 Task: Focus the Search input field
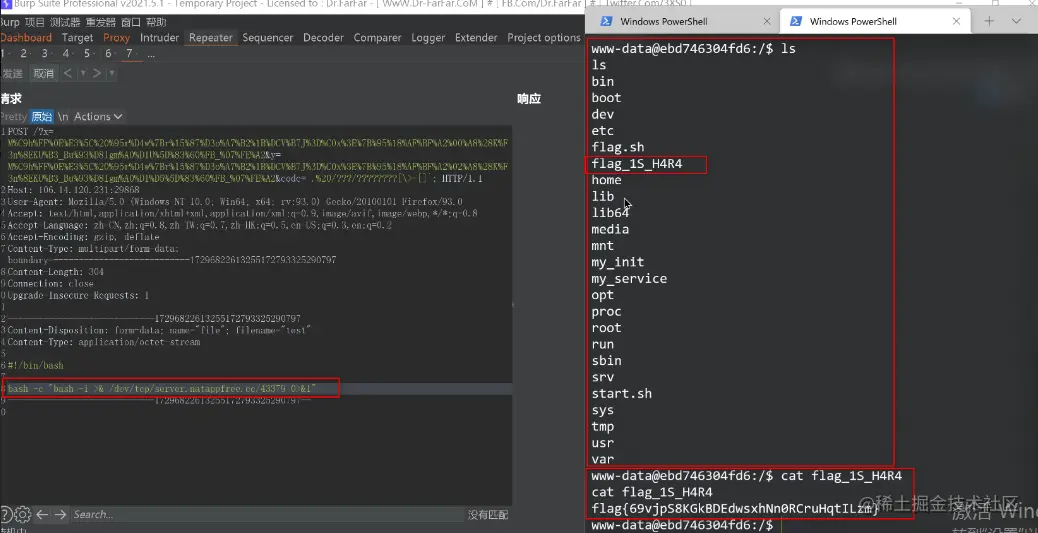(268, 514)
